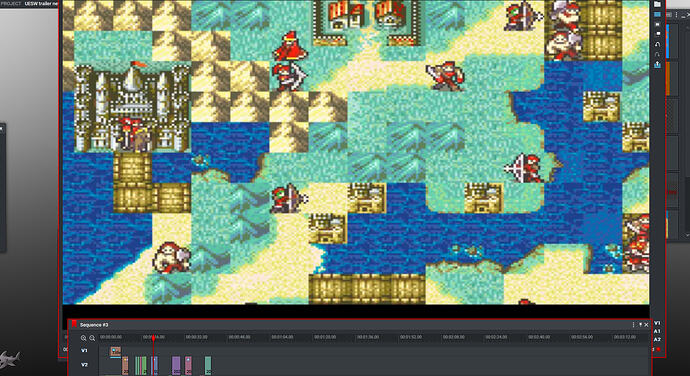Open the Sequence #3 panel options menu

[x=633, y=324]
